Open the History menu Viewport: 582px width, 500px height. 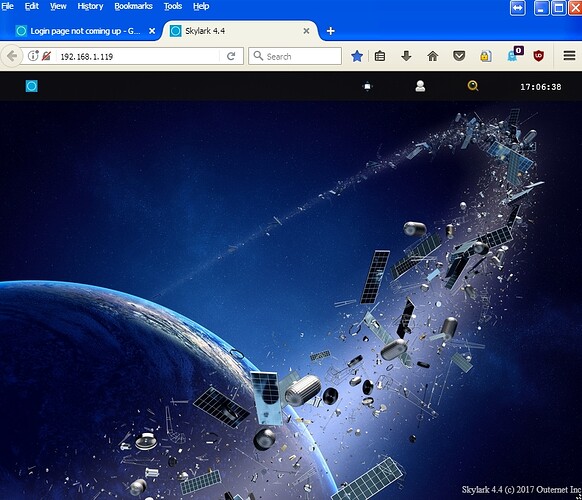point(90,6)
